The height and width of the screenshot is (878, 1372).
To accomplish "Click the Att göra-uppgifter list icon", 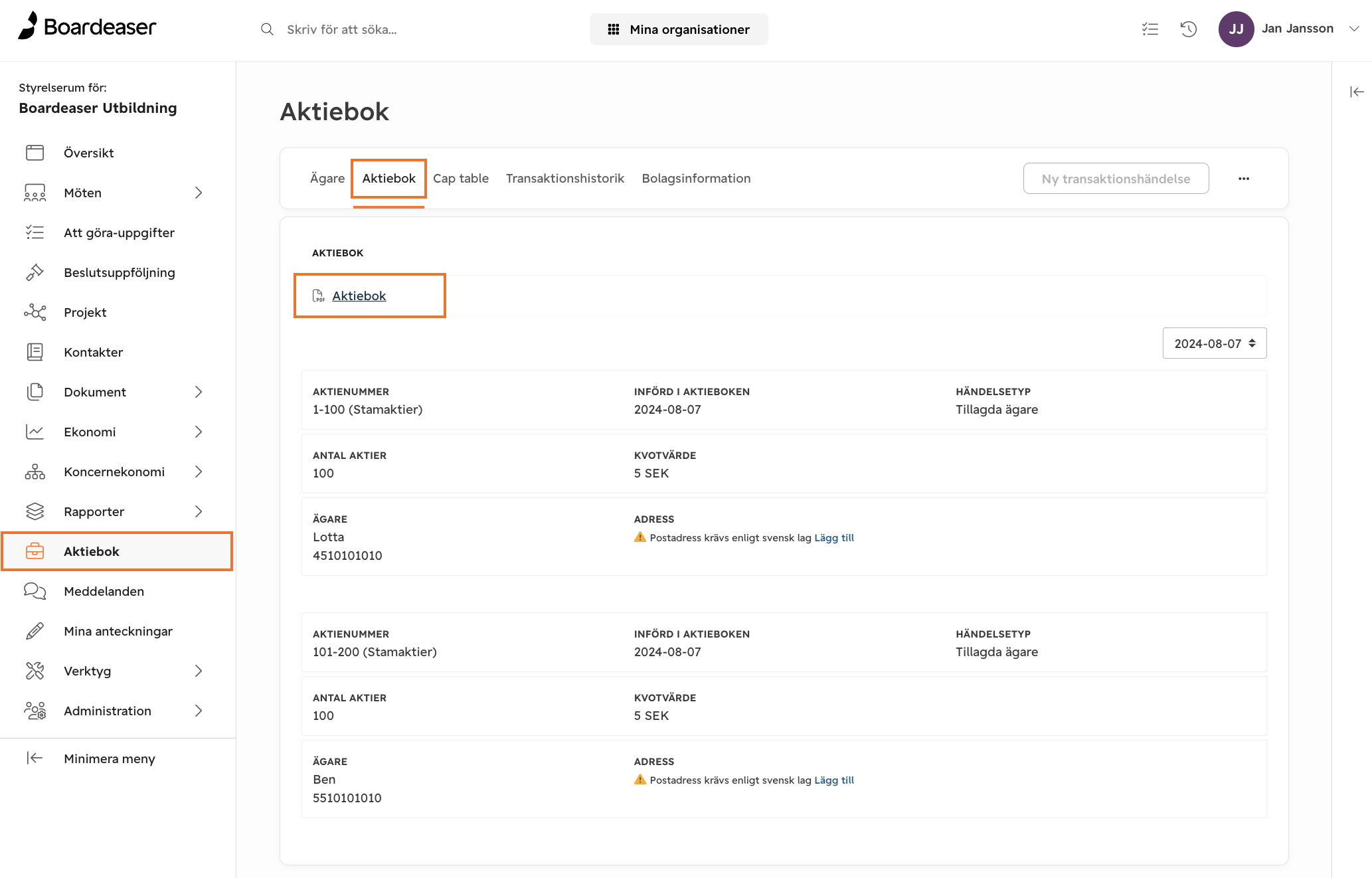I will tap(35, 232).
